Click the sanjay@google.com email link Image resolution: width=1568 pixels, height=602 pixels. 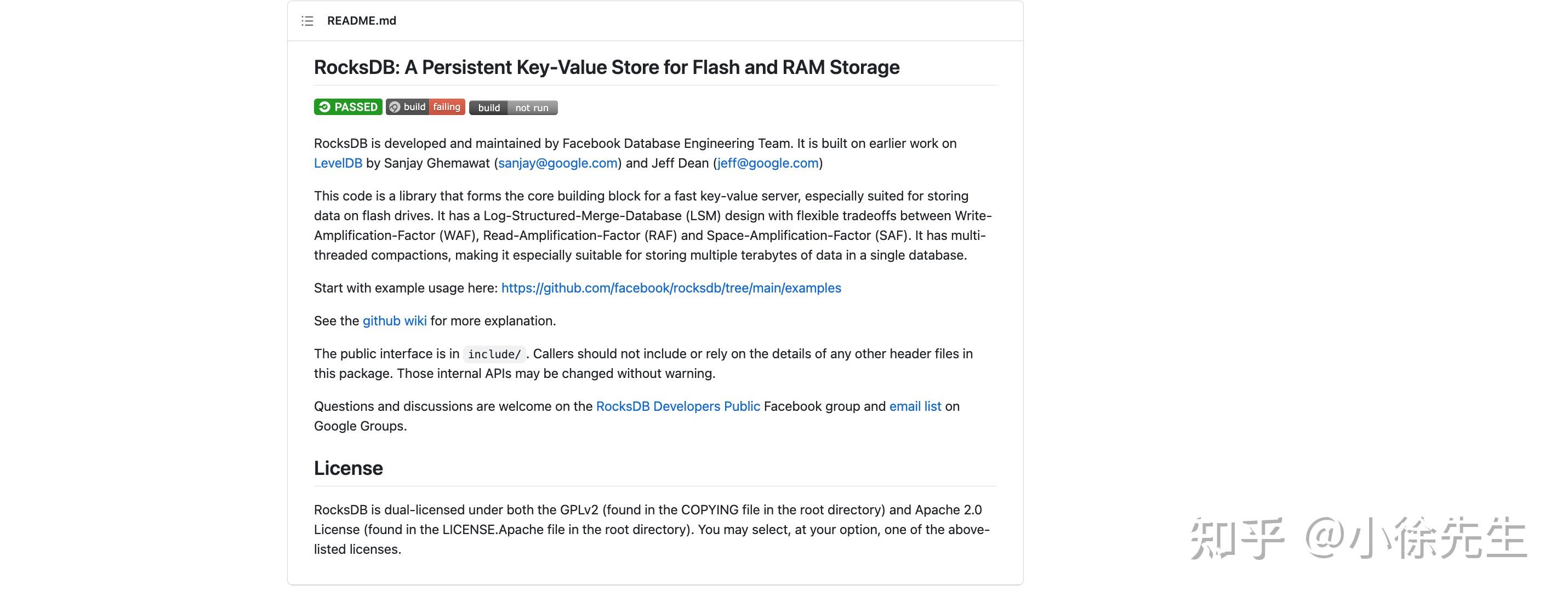(557, 163)
